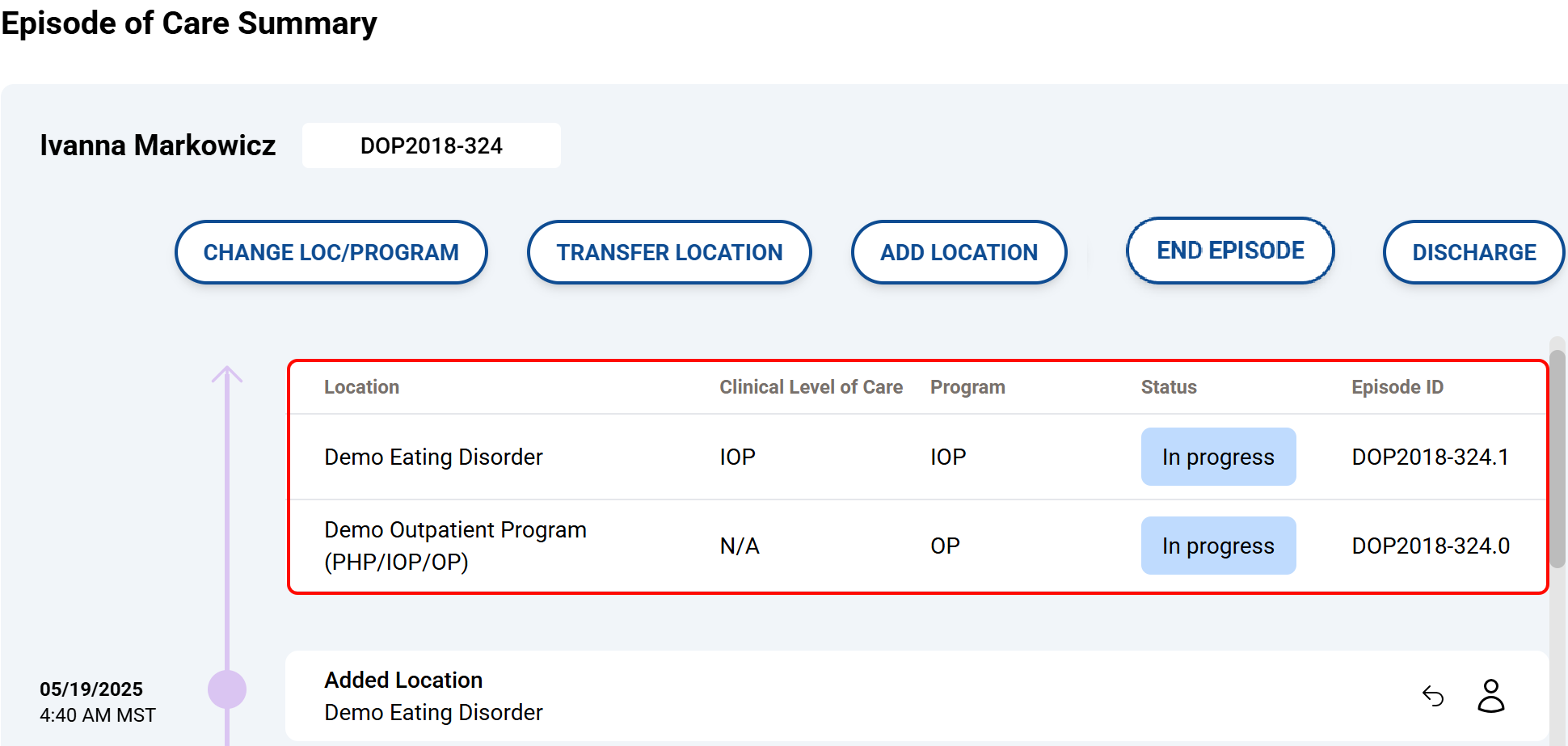Click the Added Location entry title

point(403,680)
